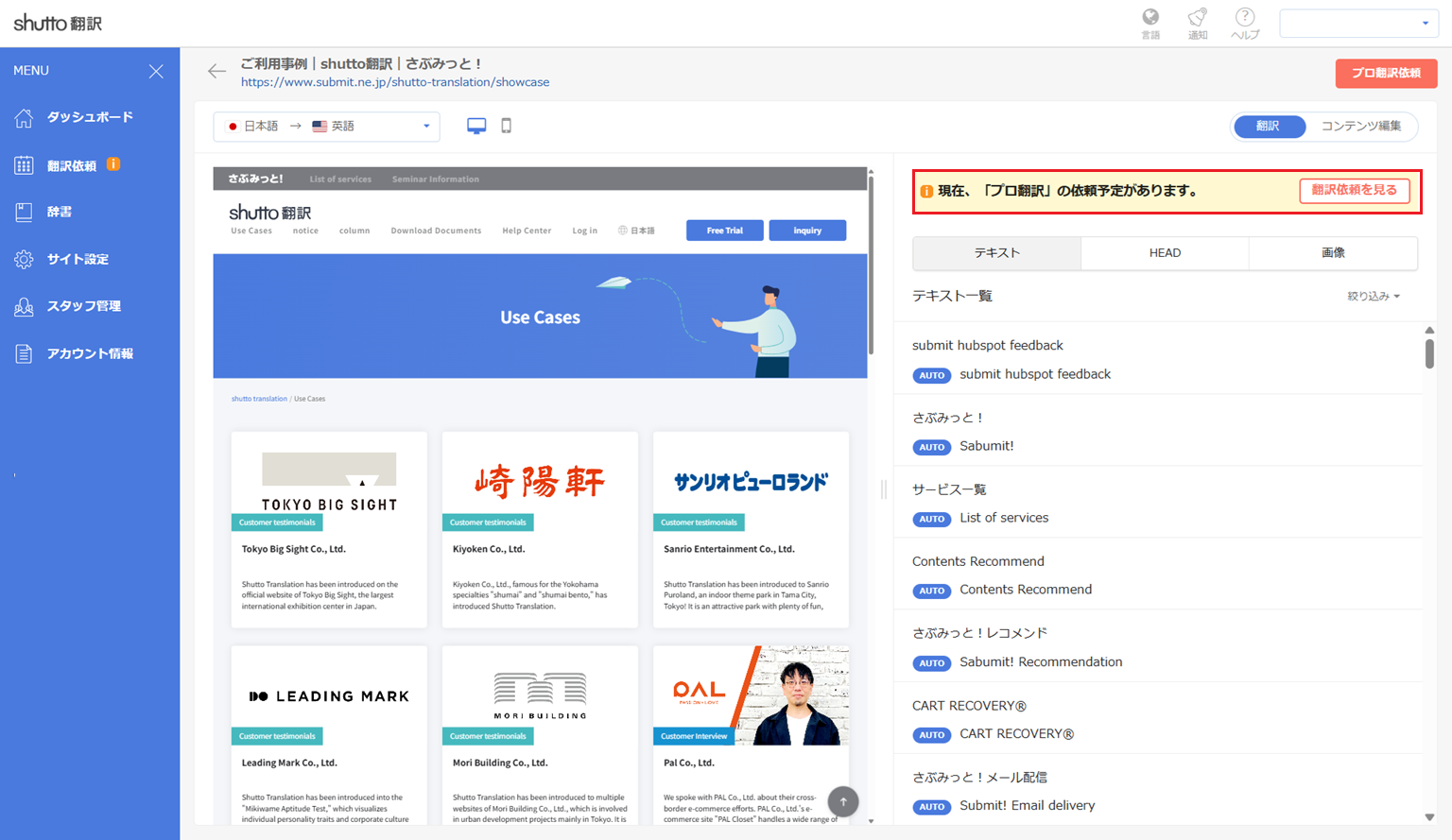Open アカウント情報 in the sidebar
The image size is (1452, 840).
pos(90,354)
